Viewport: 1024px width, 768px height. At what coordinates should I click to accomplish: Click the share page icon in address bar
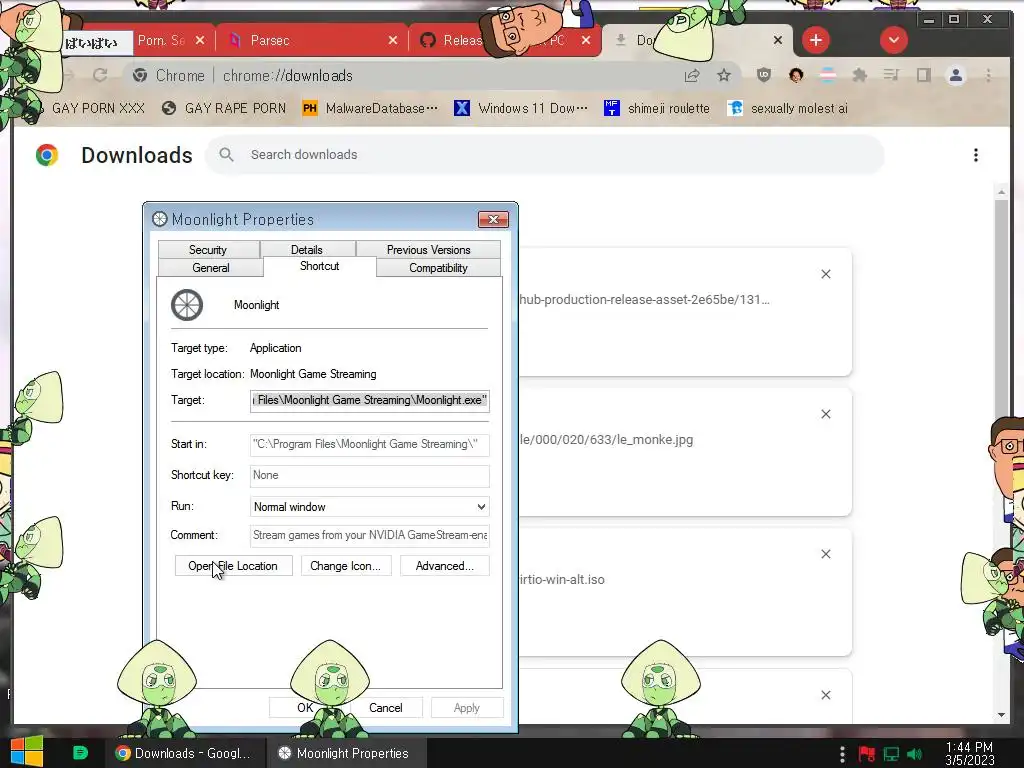(692, 75)
